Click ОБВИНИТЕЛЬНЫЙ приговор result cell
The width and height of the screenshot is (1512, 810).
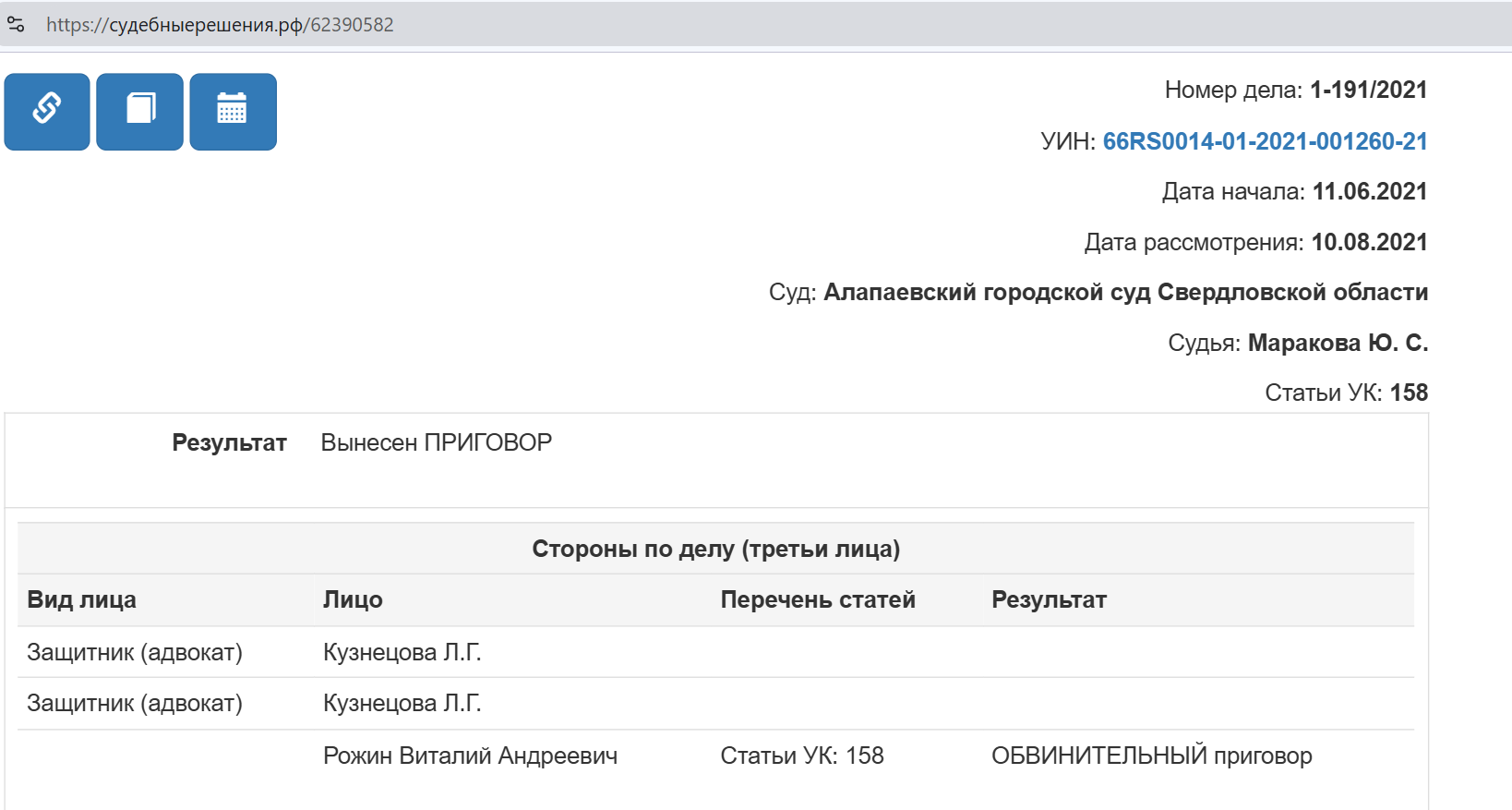[x=1151, y=756]
